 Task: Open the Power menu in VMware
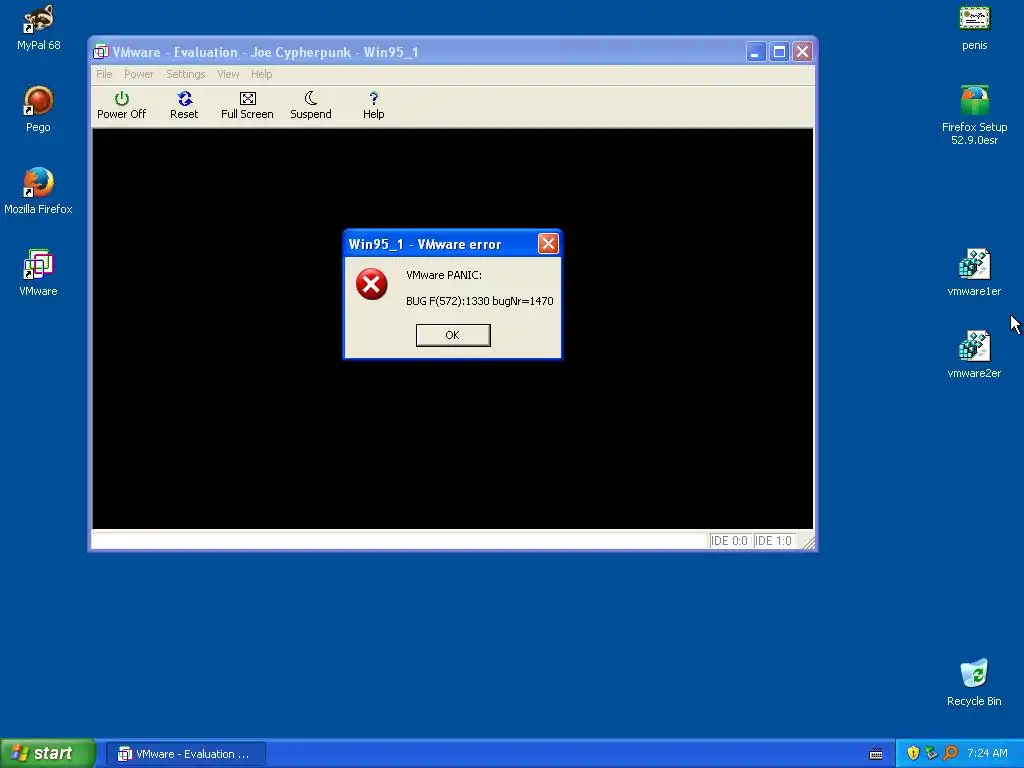click(138, 74)
